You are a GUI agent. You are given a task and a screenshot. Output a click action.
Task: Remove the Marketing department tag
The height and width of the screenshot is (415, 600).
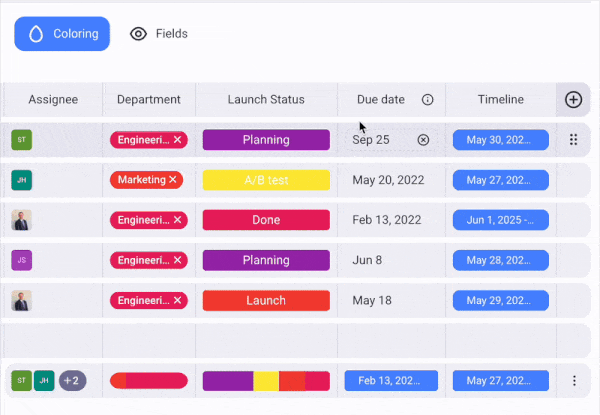pyautogui.click(x=173, y=180)
